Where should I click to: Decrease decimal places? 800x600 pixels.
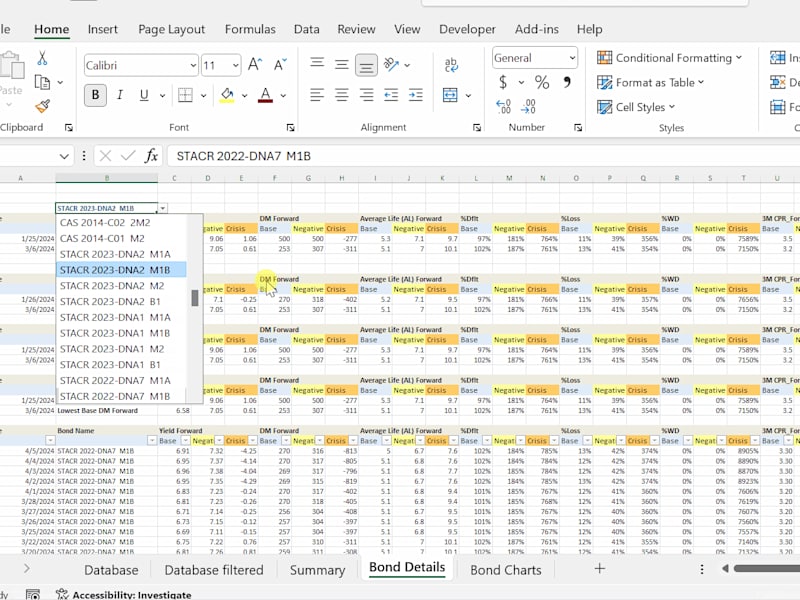[529, 106]
